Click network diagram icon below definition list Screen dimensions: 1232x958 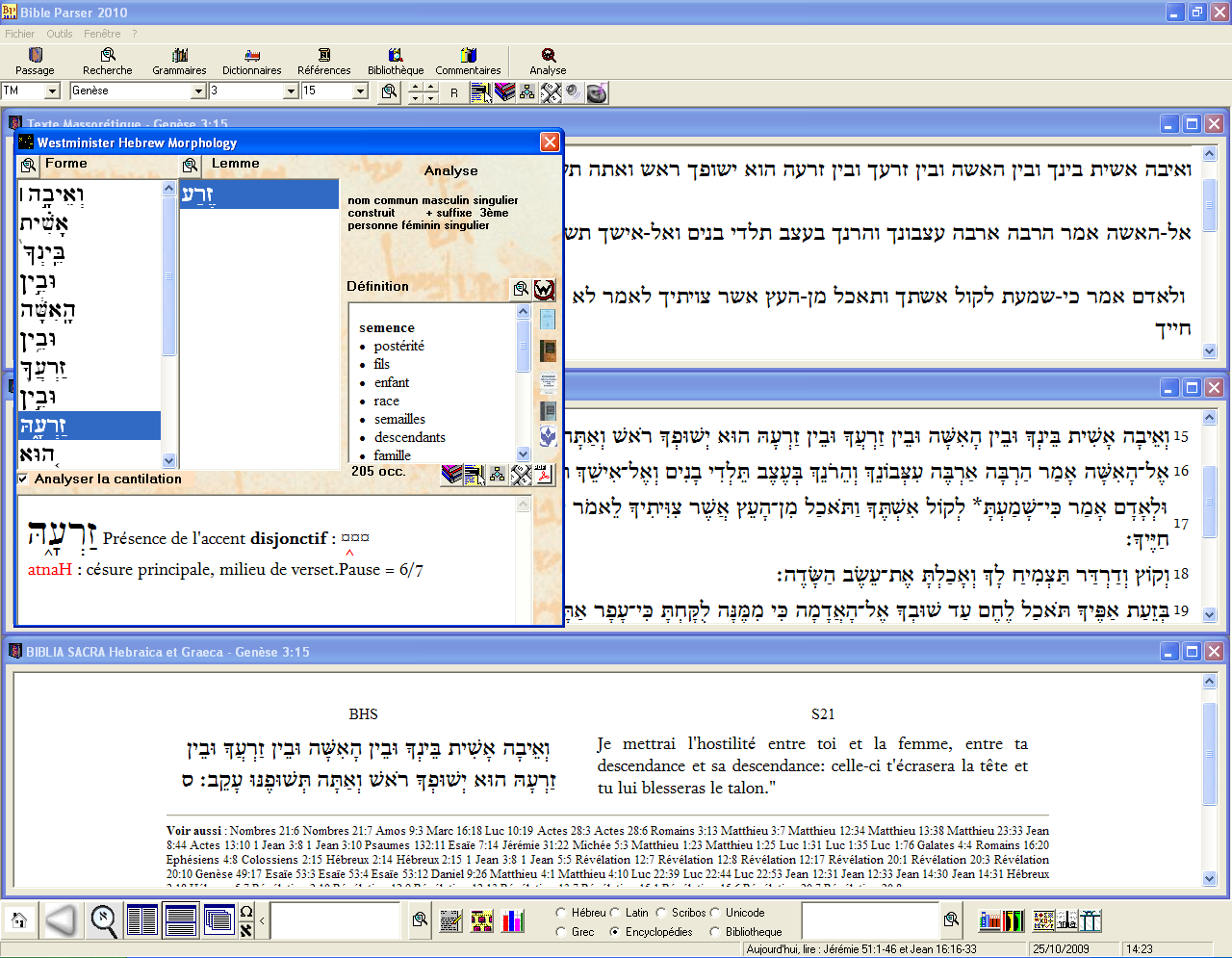pos(498,474)
